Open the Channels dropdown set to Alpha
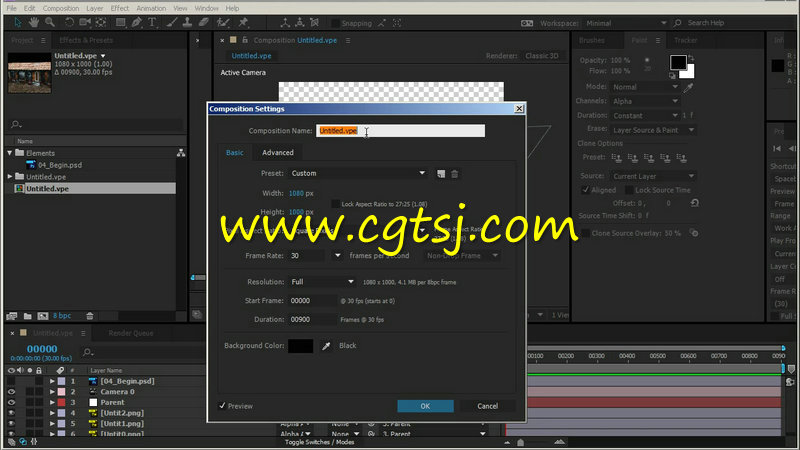This screenshot has height=450, width=800. 645,102
